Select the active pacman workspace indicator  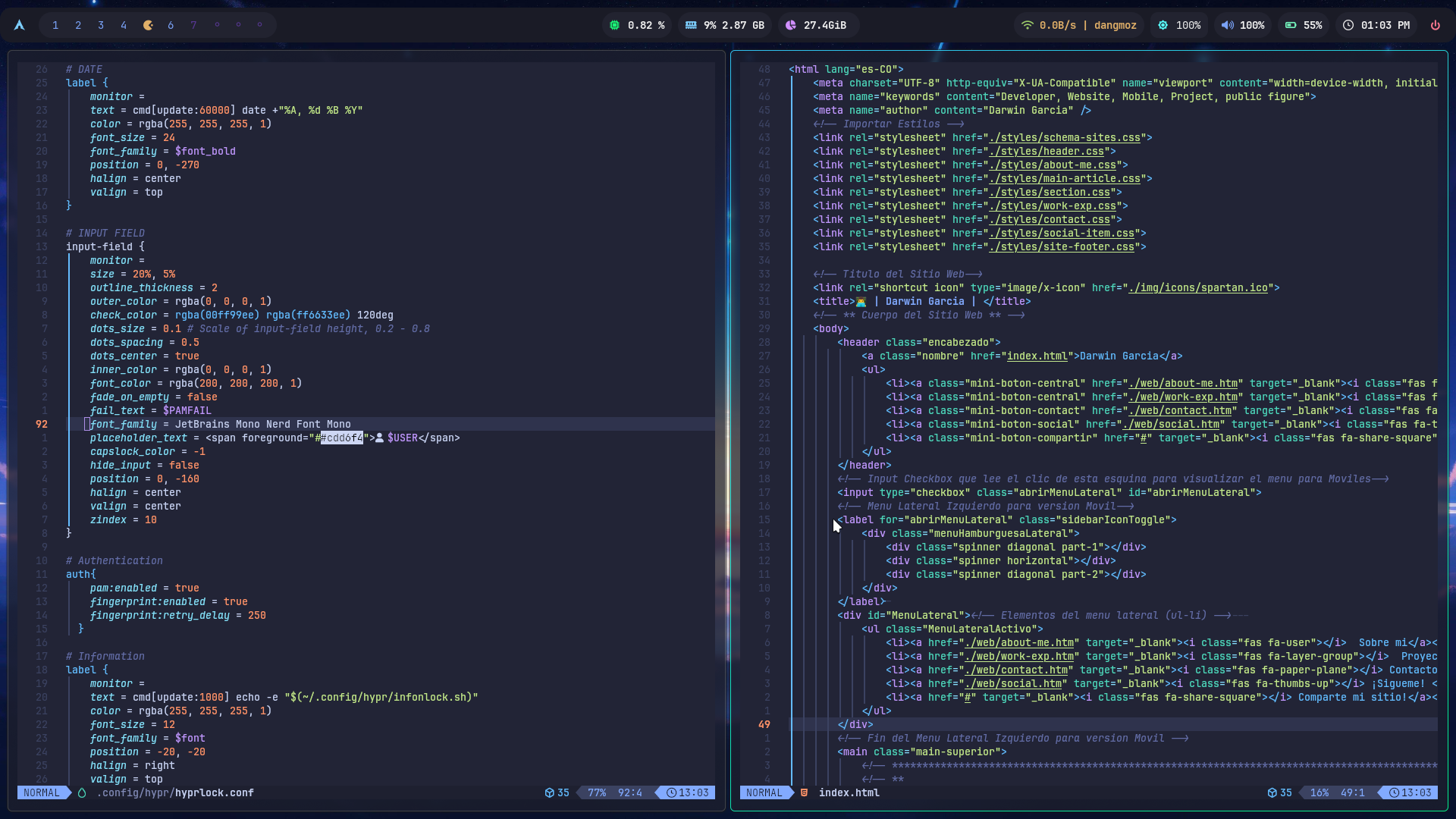pos(148,25)
